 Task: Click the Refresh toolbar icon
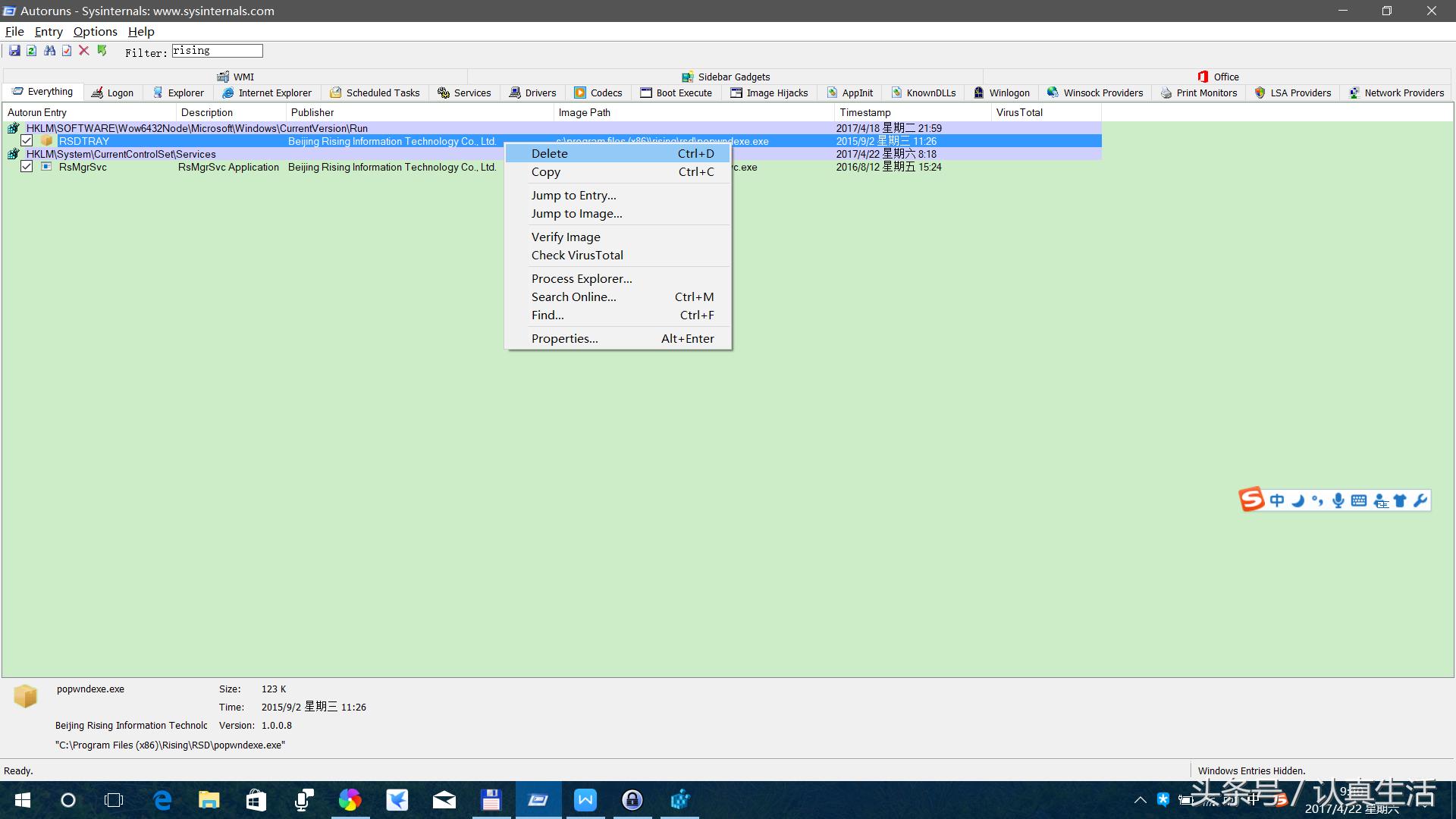tap(32, 51)
